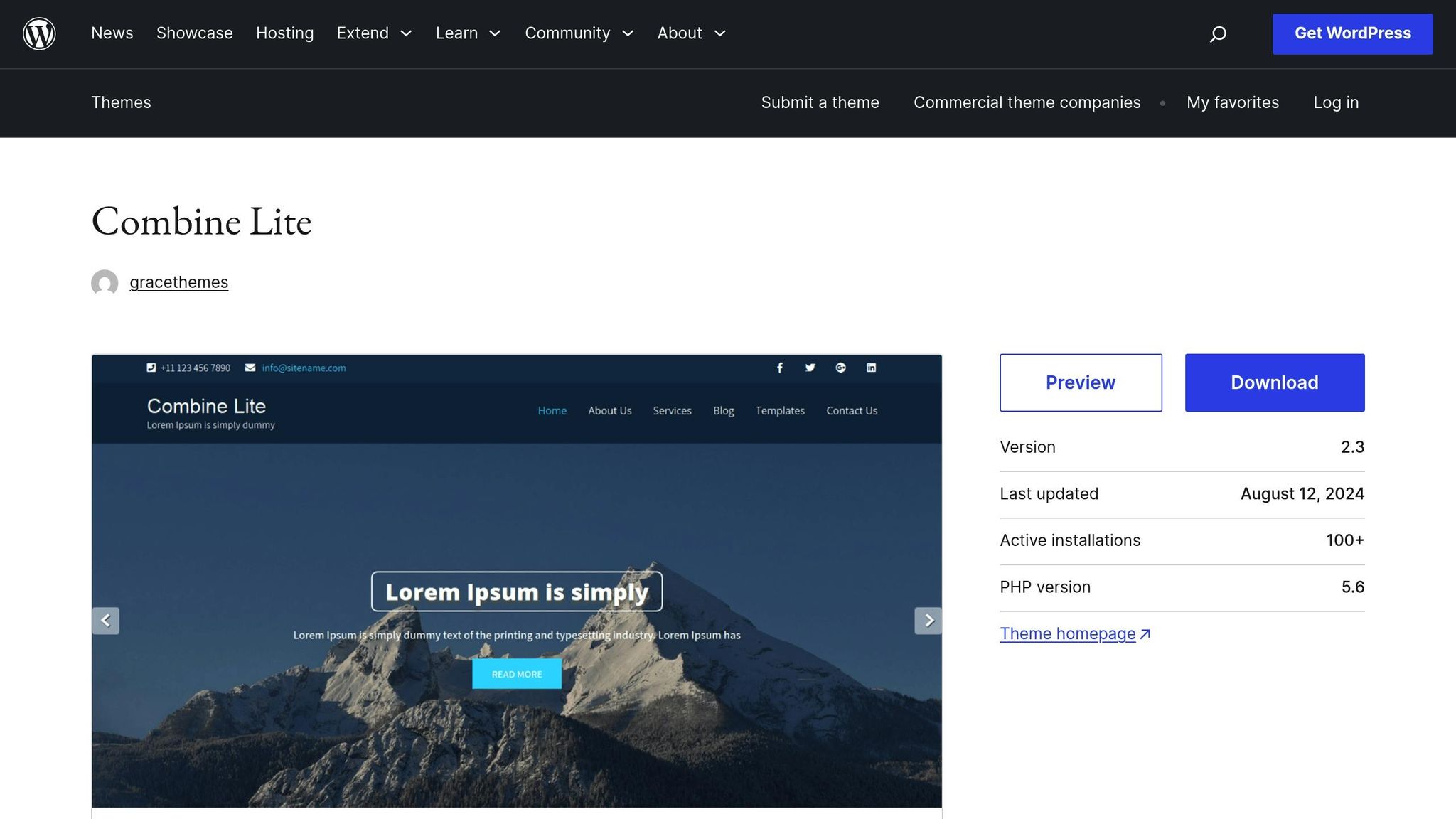Open the Theme homepage link

[x=1075, y=633]
